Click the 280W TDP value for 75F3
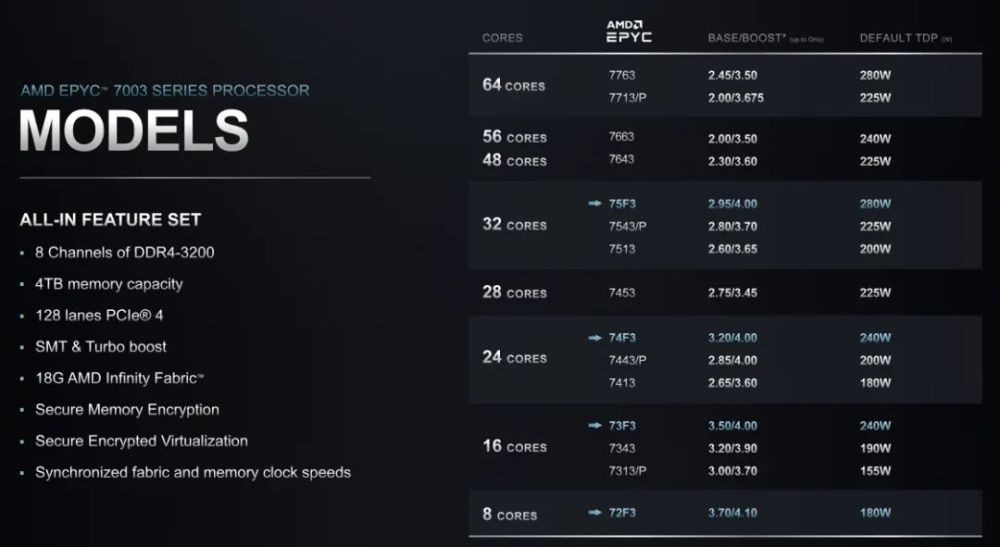The width and height of the screenshot is (1000, 547). coord(875,204)
